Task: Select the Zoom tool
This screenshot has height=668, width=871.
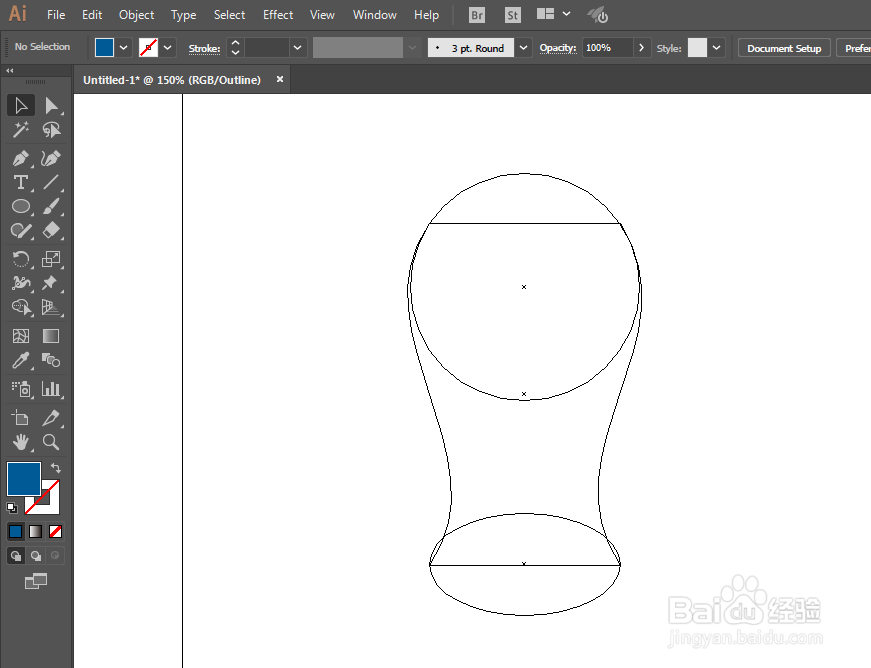Action: tap(51, 442)
